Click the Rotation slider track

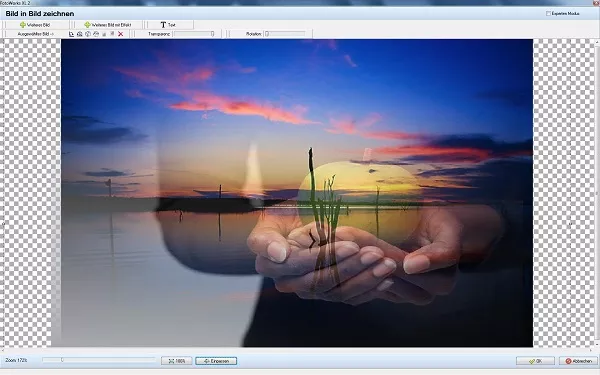[x=285, y=34]
